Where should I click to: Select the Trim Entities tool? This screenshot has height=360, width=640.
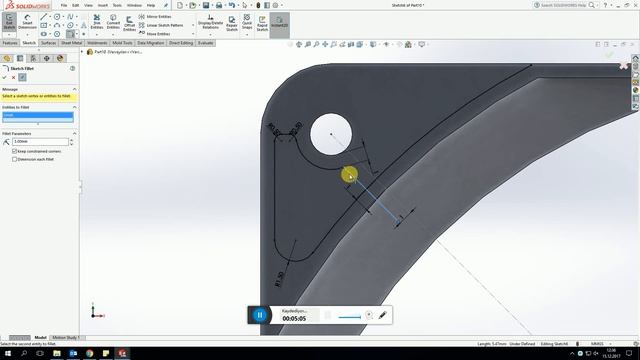click(97, 22)
